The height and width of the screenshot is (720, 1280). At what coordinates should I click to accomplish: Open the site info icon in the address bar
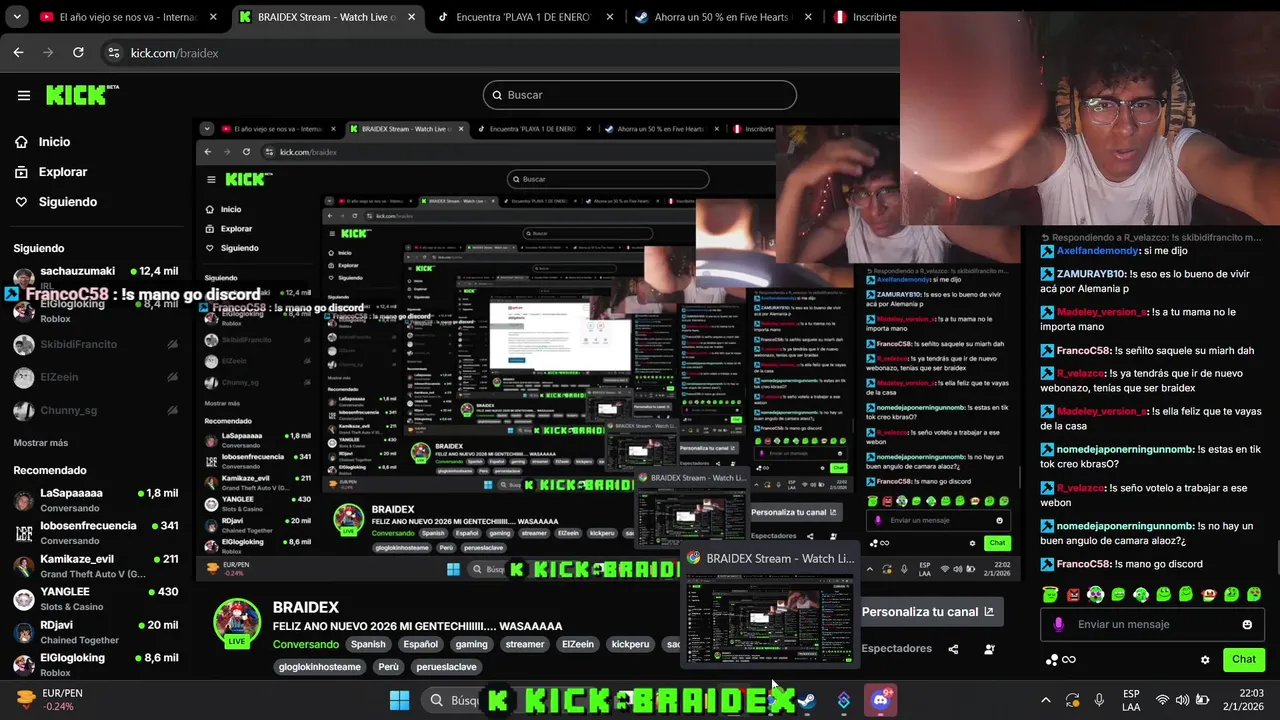click(113, 53)
